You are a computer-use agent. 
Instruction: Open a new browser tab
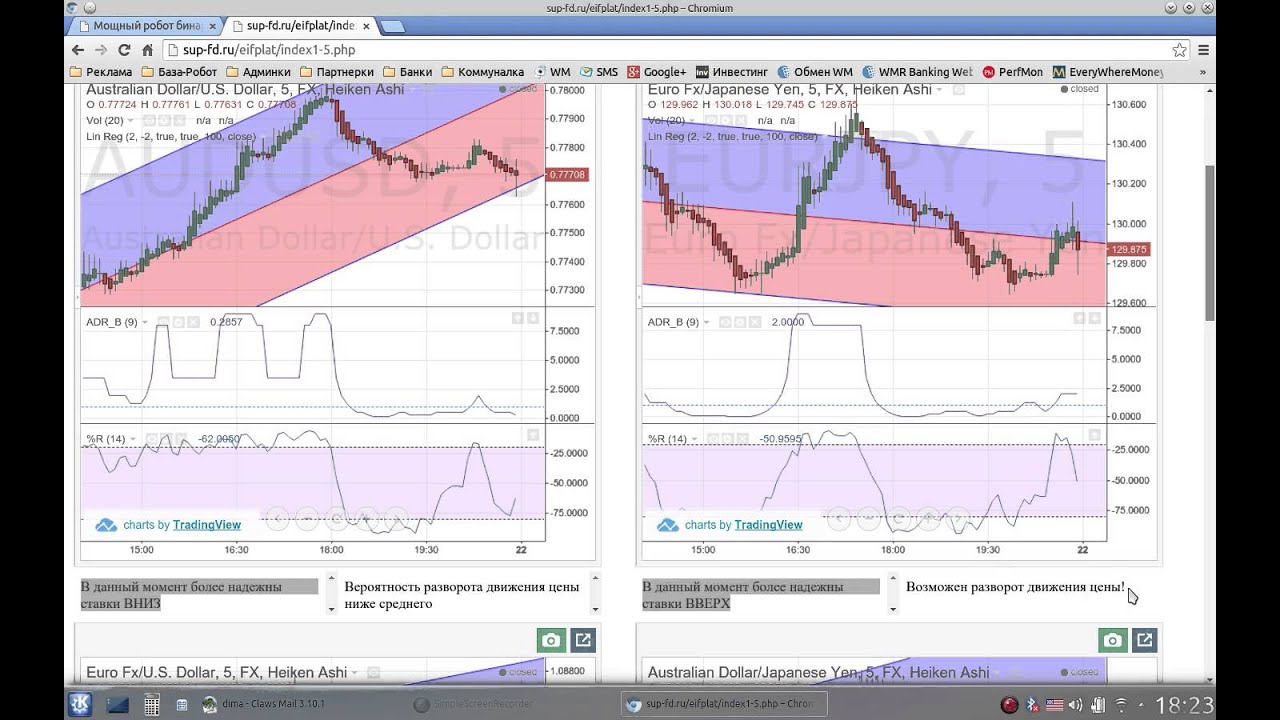[393, 24]
